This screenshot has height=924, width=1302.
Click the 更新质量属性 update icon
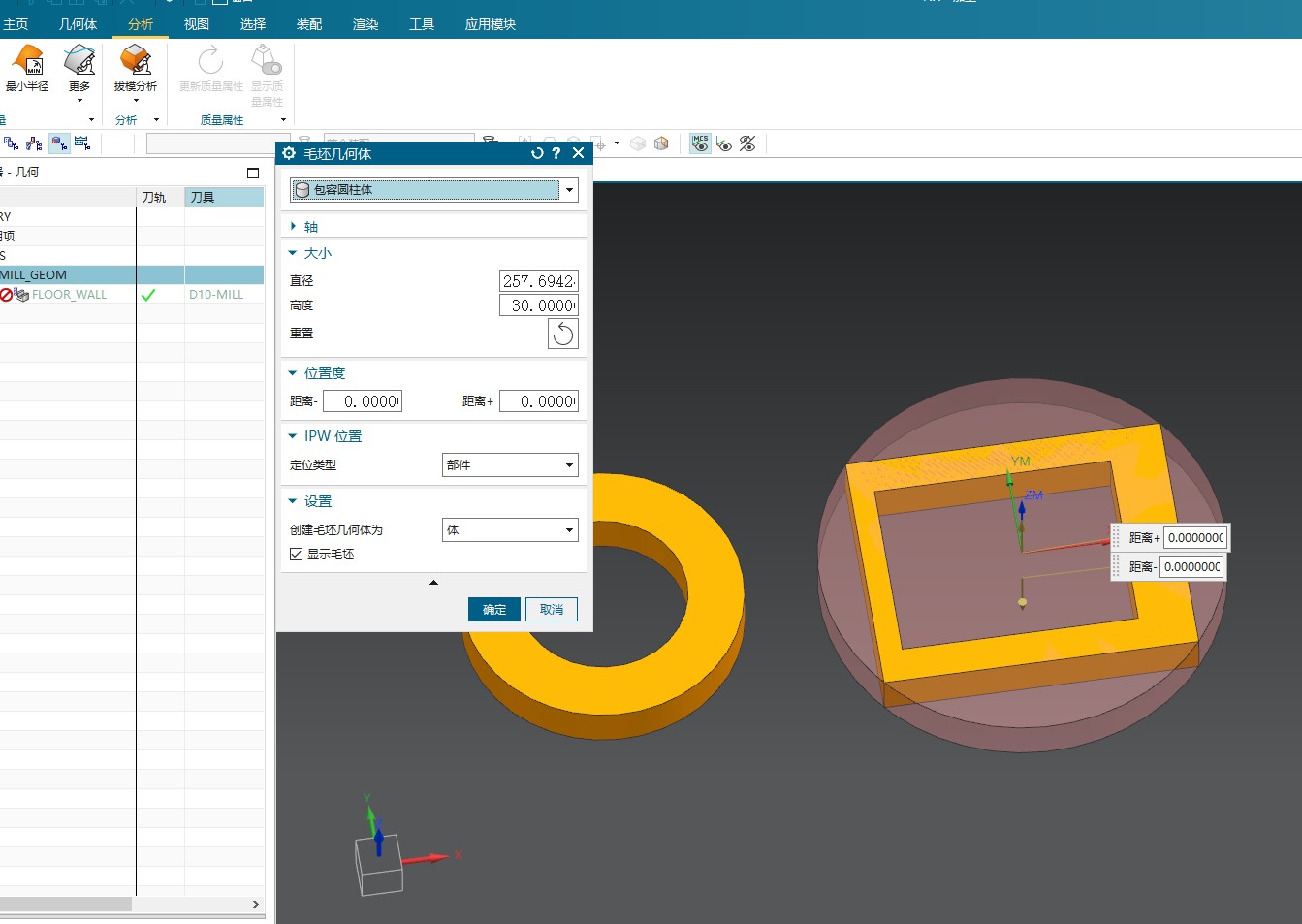pyautogui.click(x=211, y=60)
